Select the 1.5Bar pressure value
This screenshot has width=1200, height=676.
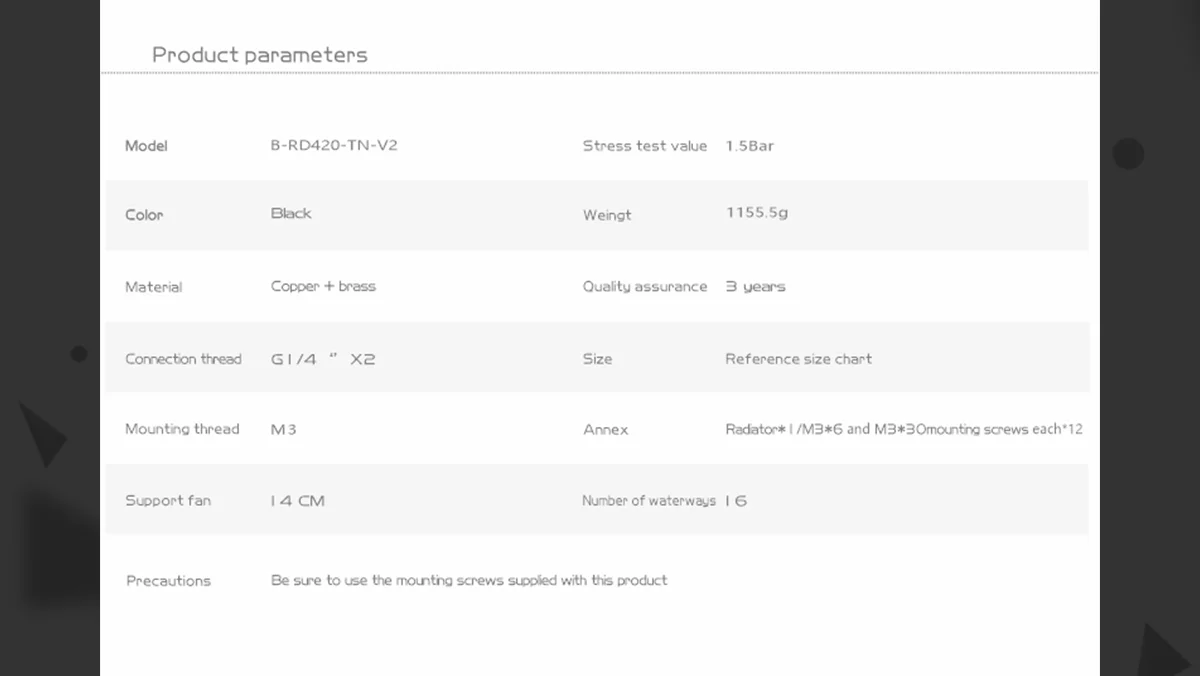(x=750, y=146)
